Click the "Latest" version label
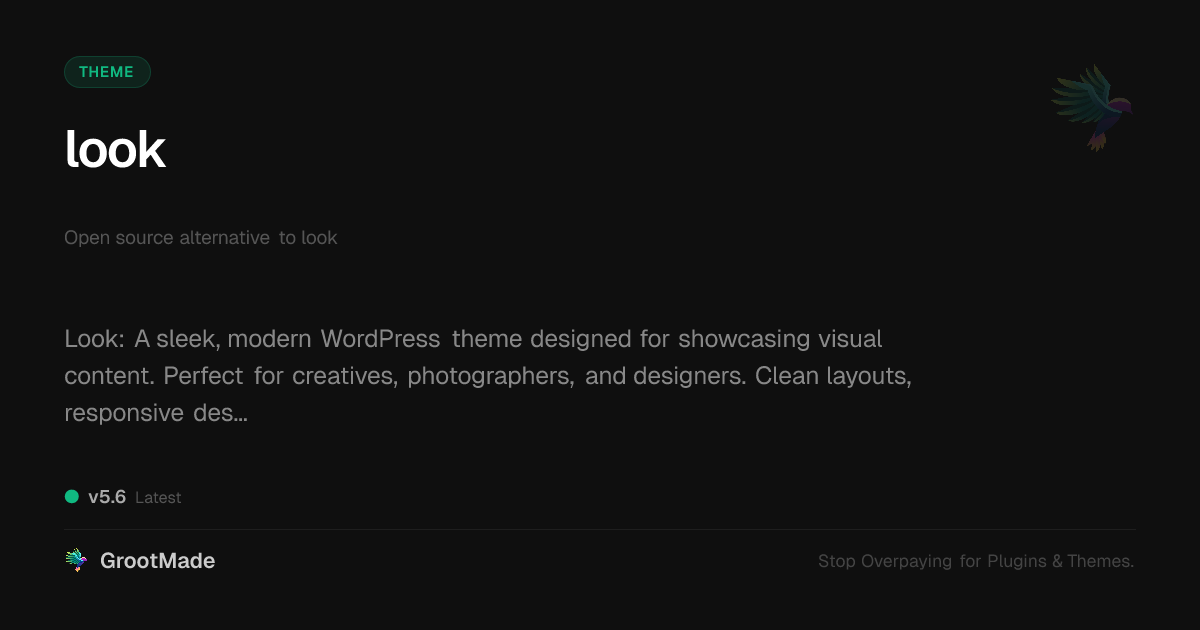Screen dimensions: 1200x630 158,498
